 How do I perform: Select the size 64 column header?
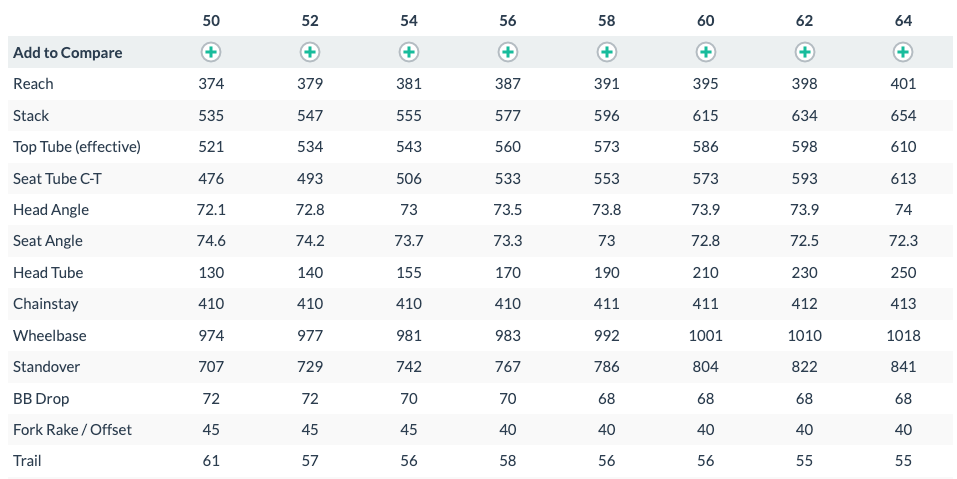pos(903,21)
